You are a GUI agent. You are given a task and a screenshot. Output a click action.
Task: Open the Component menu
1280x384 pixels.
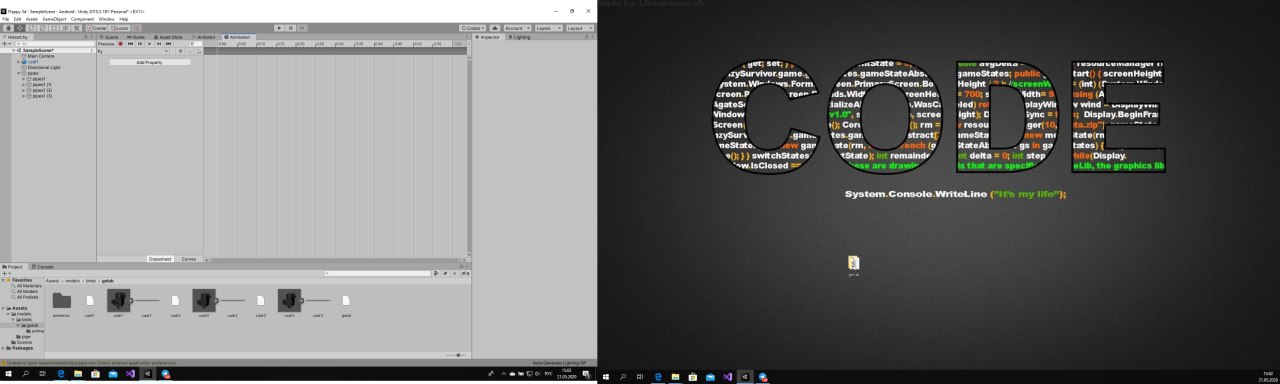83,19
